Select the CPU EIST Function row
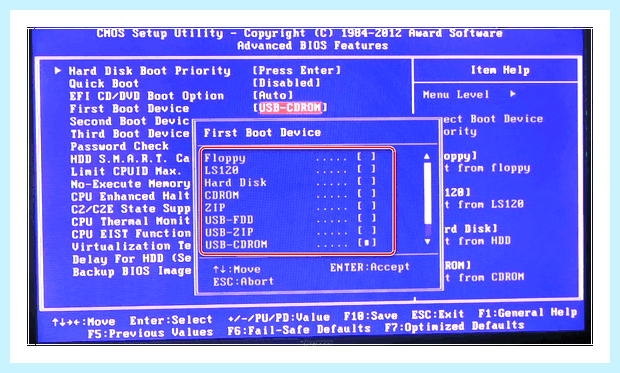 (x=131, y=234)
